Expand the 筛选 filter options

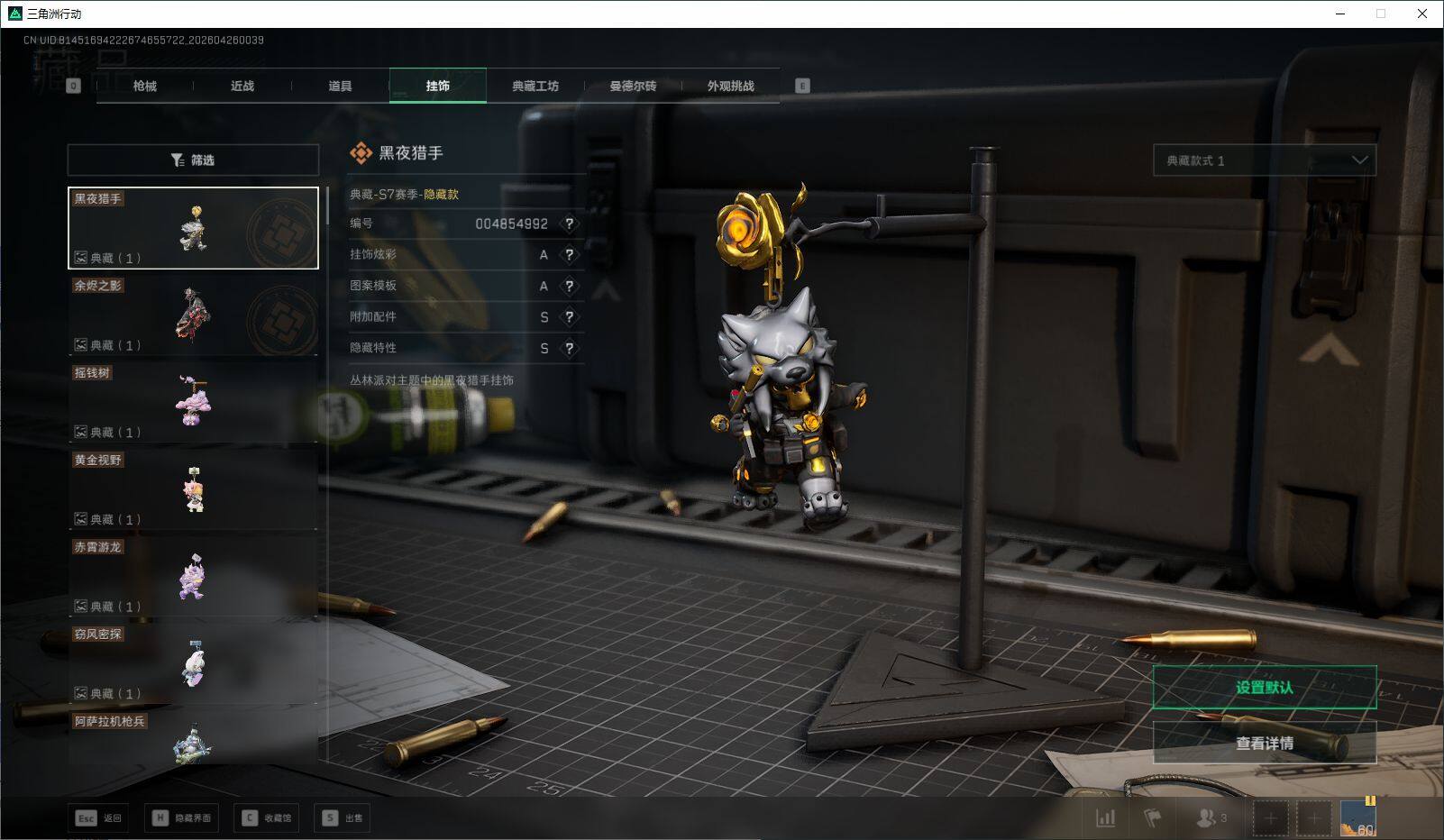click(x=193, y=160)
